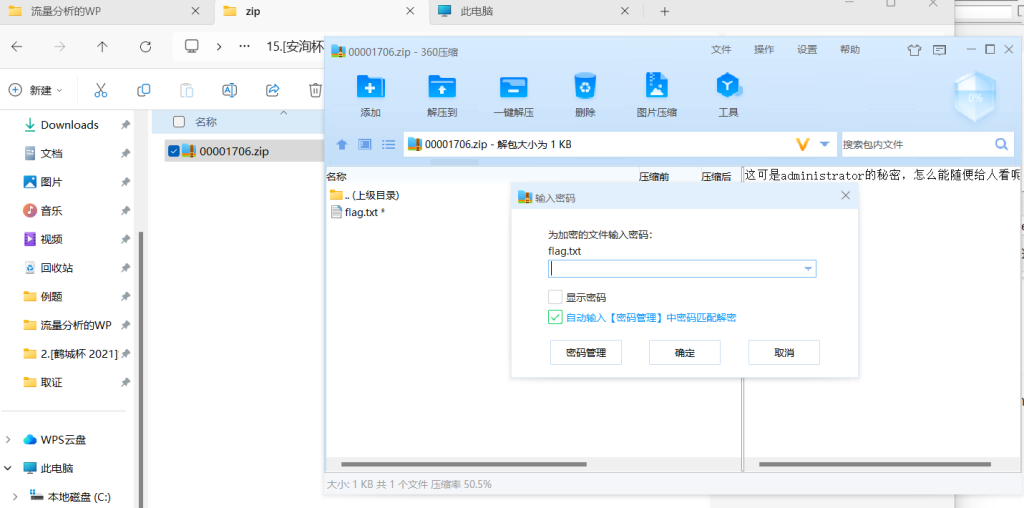Open the password field dropdown arrow
The height and width of the screenshot is (508, 1024).
point(807,269)
